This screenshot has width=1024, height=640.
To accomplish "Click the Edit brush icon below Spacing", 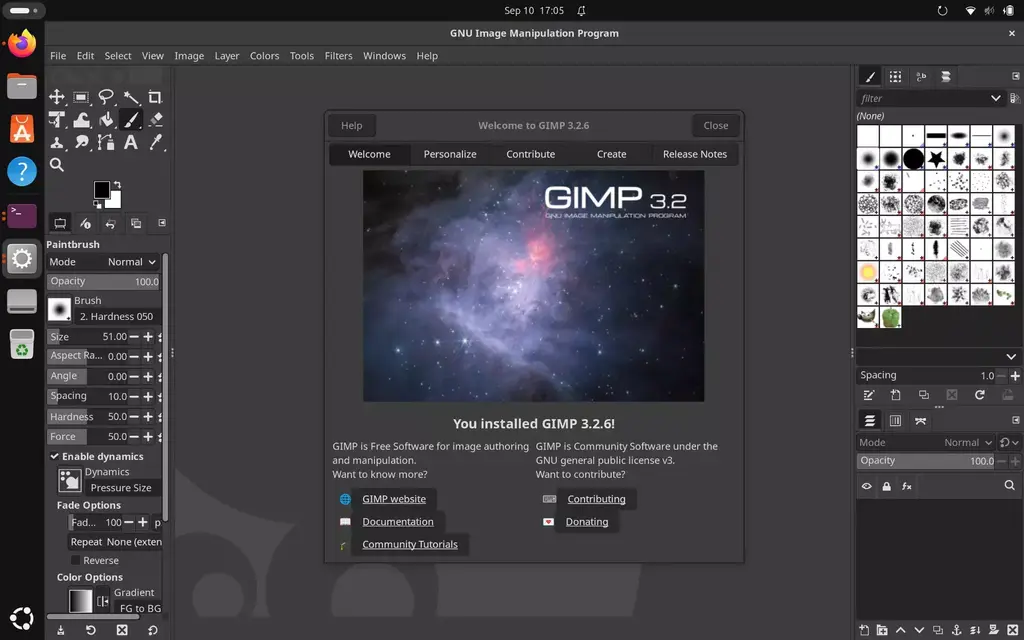I will click(869, 395).
